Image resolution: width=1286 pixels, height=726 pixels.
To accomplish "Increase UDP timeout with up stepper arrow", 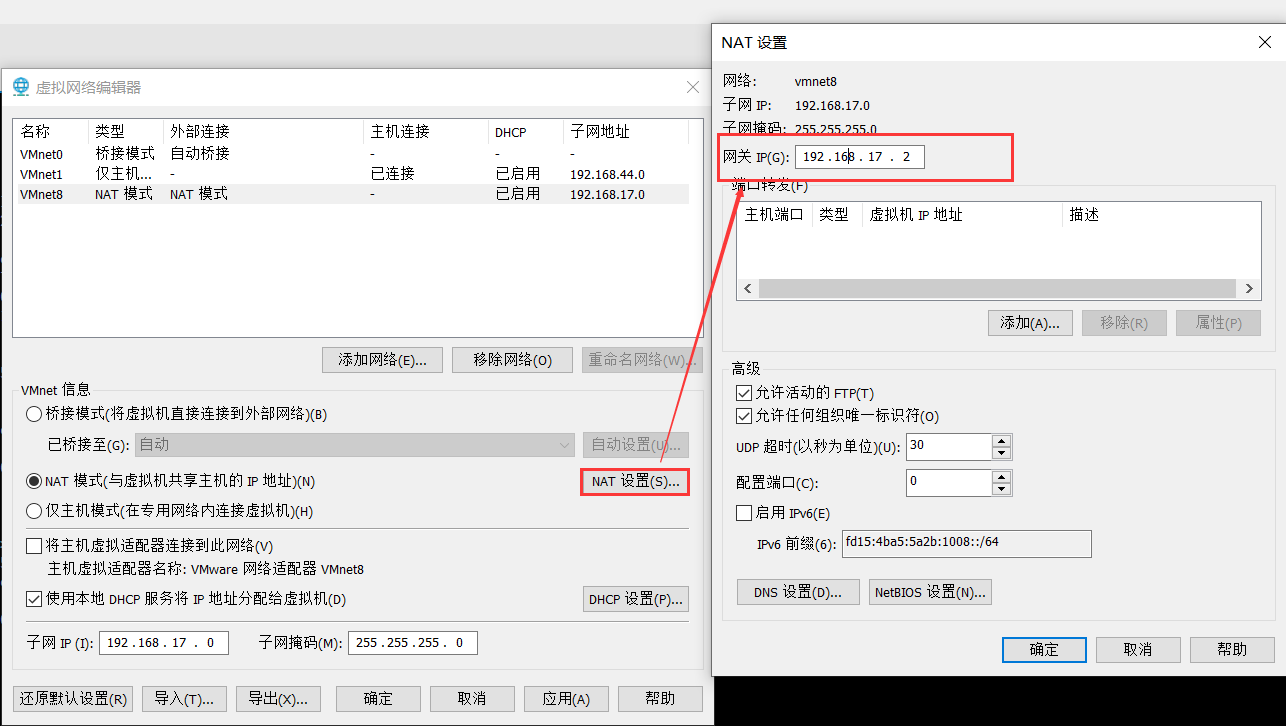I will point(1001,440).
